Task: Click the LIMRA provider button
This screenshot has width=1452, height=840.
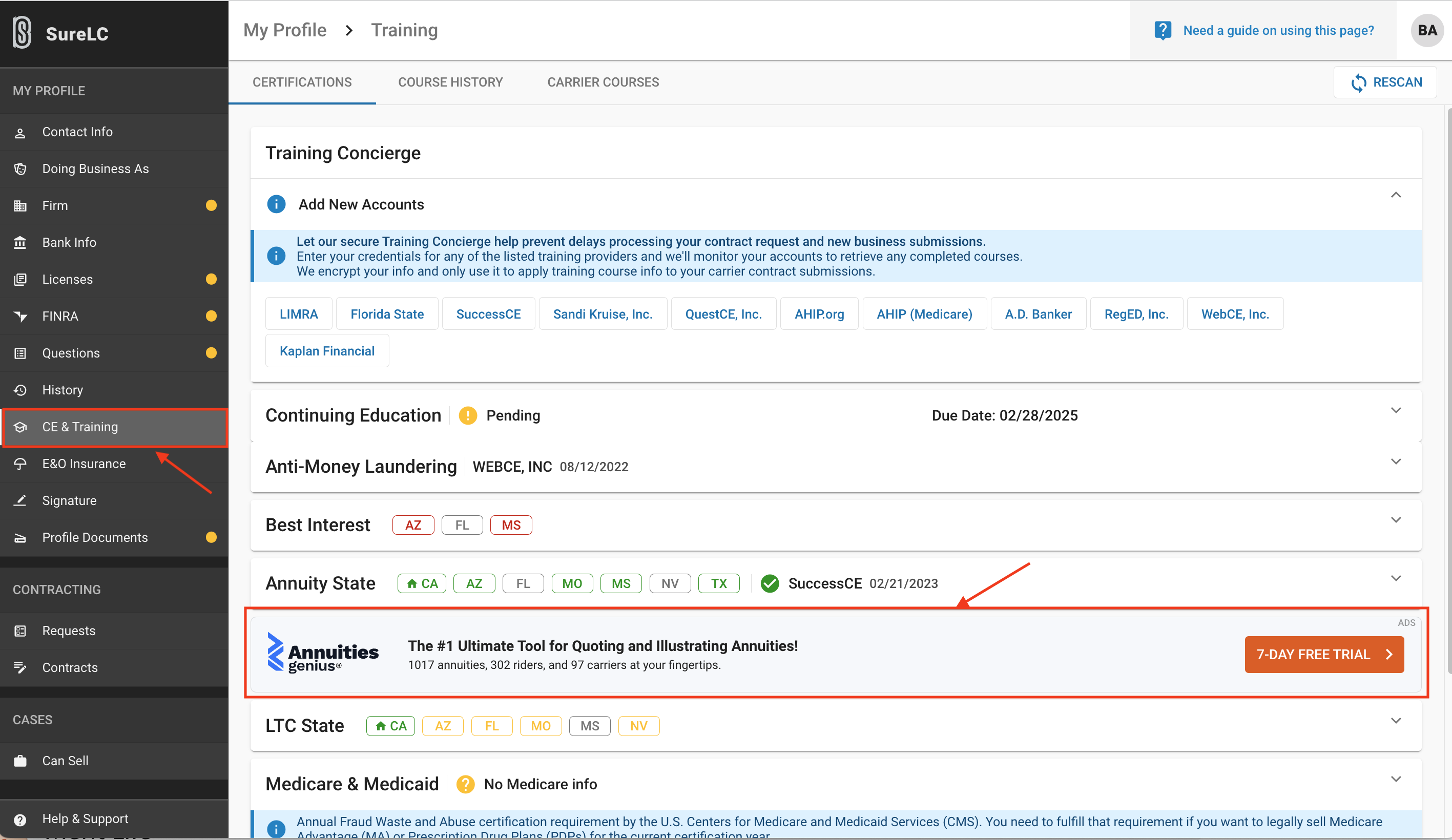Action: [299, 314]
